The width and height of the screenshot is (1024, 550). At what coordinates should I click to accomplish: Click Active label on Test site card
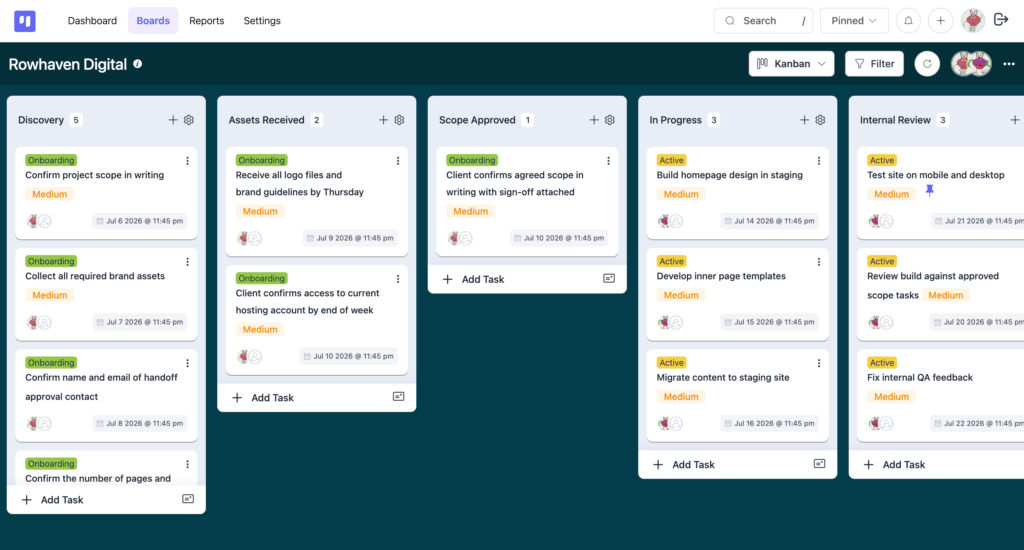tap(882, 160)
